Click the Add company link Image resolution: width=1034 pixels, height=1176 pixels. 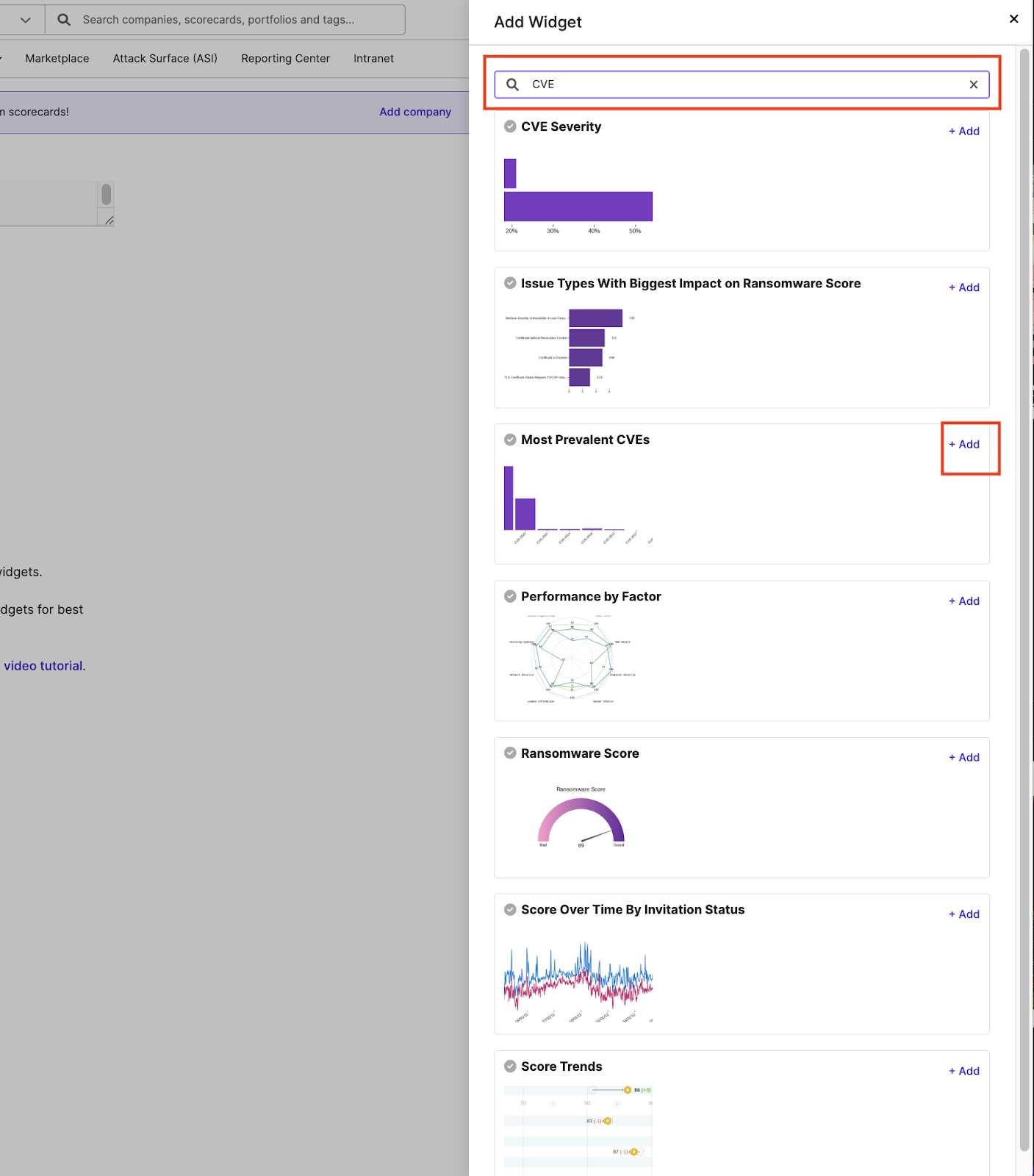click(x=415, y=112)
